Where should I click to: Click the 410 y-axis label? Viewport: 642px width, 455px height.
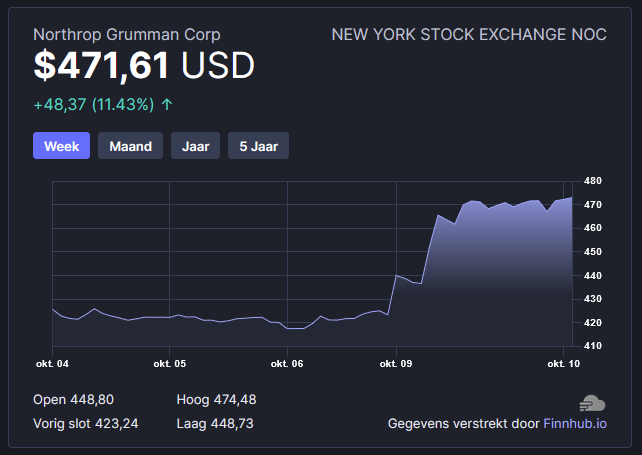pyautogui.click(x=593, y=346)
